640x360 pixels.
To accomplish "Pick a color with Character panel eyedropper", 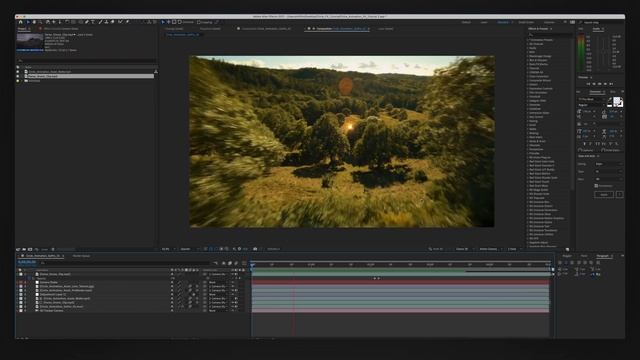I will pyautogui.click(x=609, y=100).
